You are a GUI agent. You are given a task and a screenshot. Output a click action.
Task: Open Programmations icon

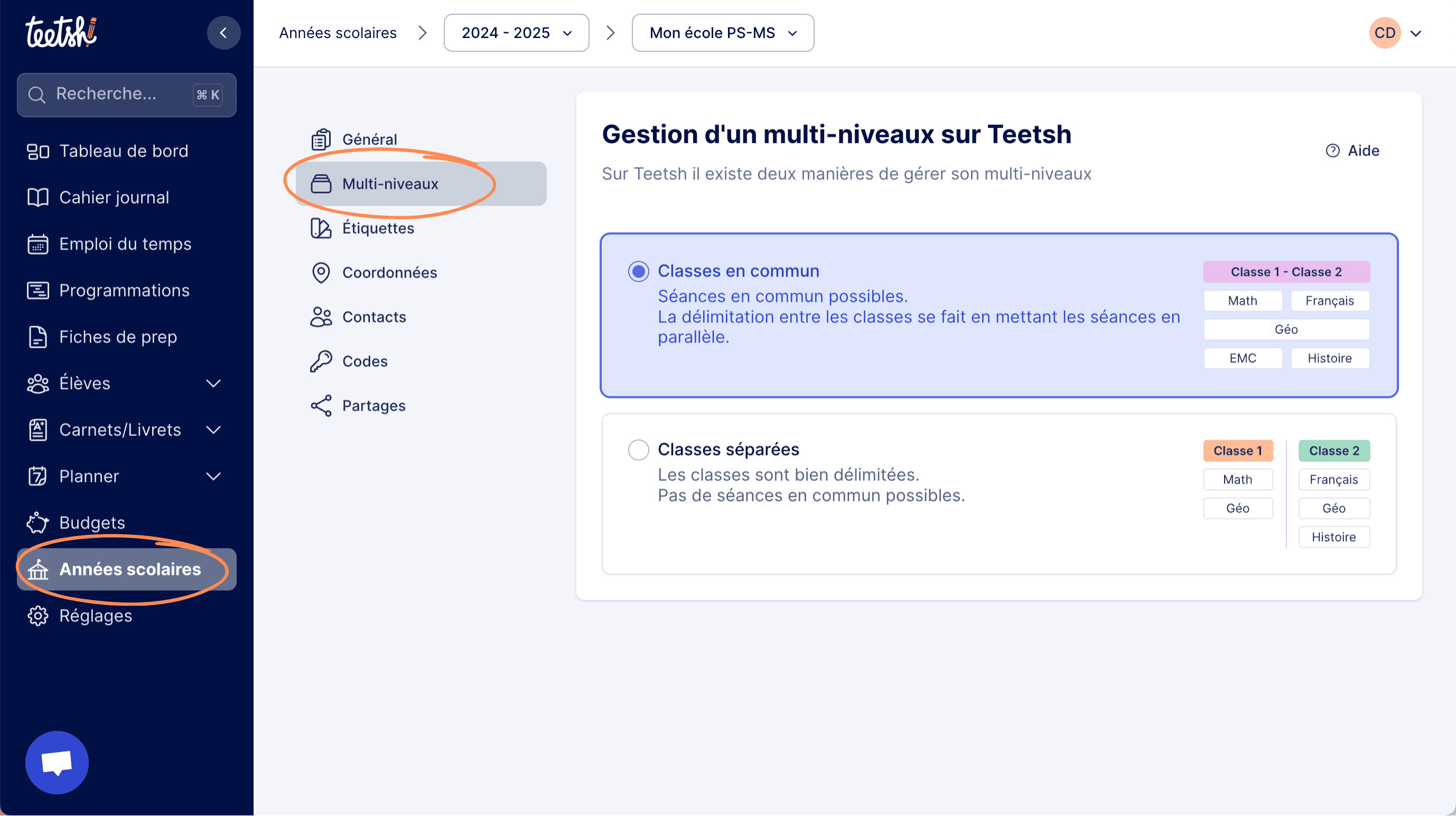38,291
